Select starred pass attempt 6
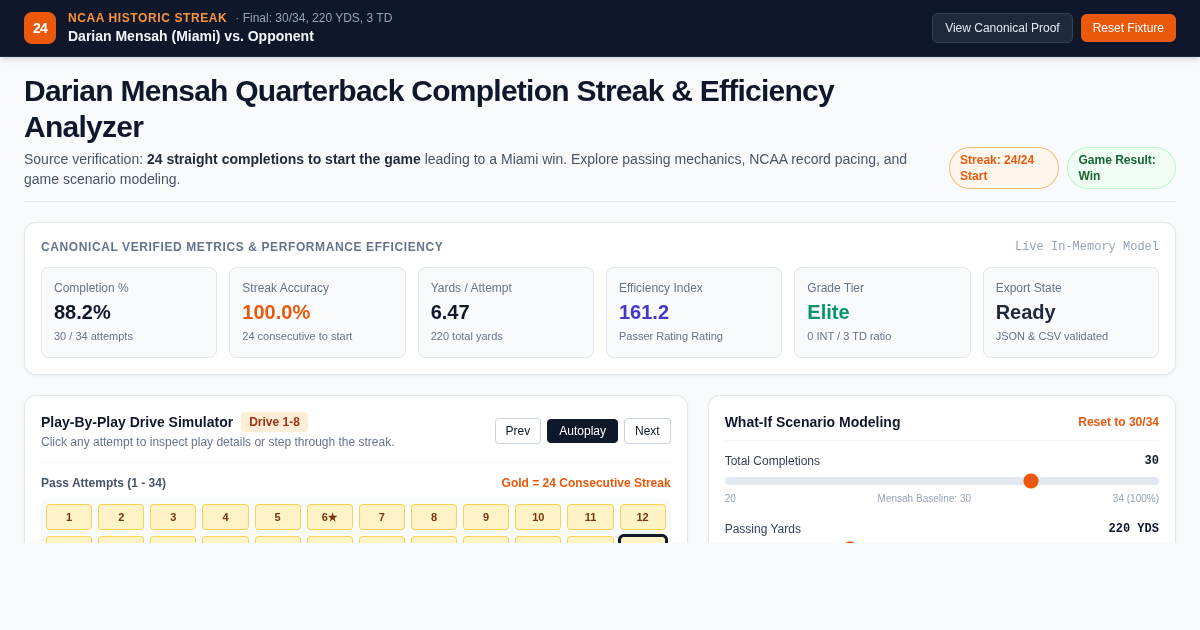1200x630 pixels. pyautogui.click(x=330, y=517)
